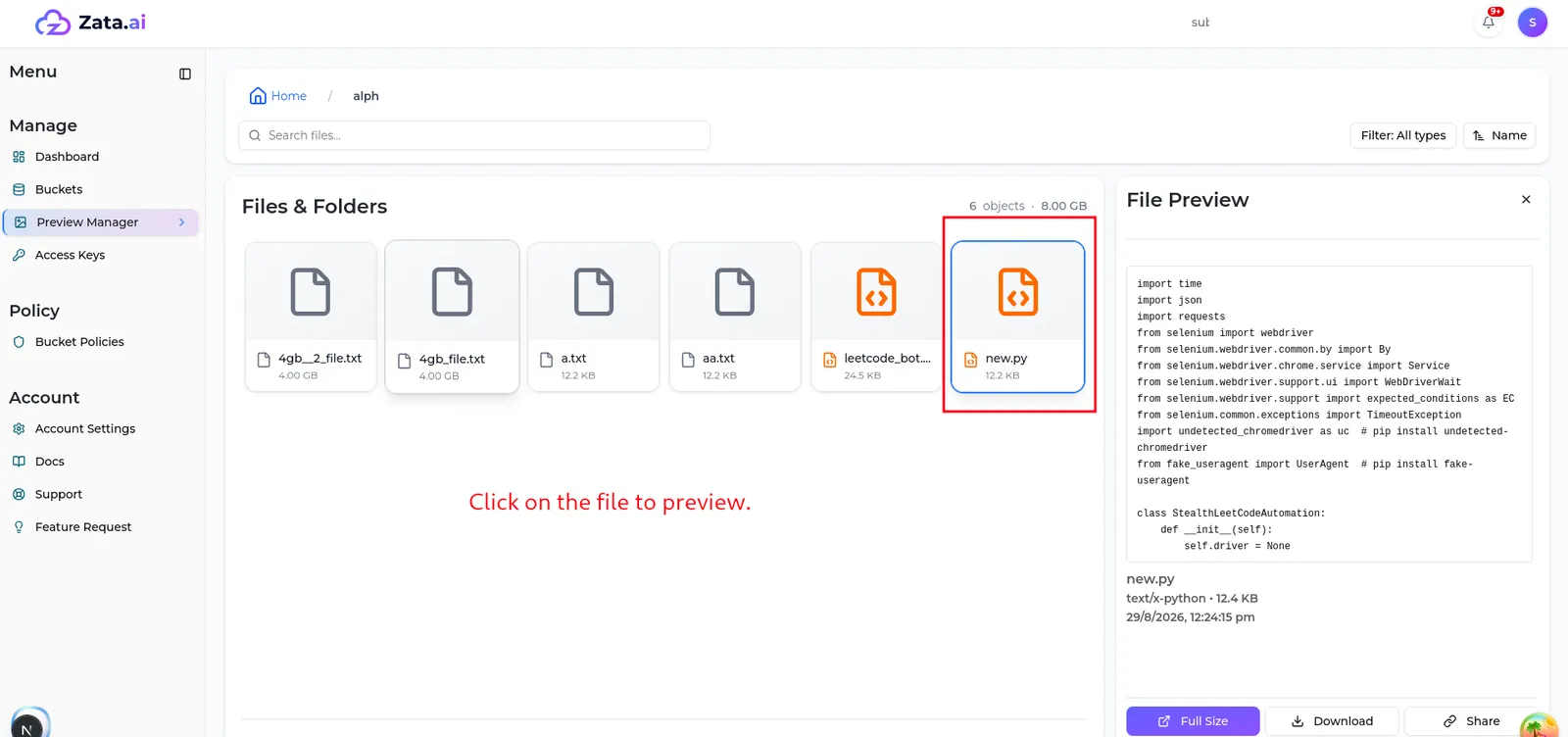Click the a.txt file name
This screenshot has height=737, width=1568.
[x=573, y=359]
